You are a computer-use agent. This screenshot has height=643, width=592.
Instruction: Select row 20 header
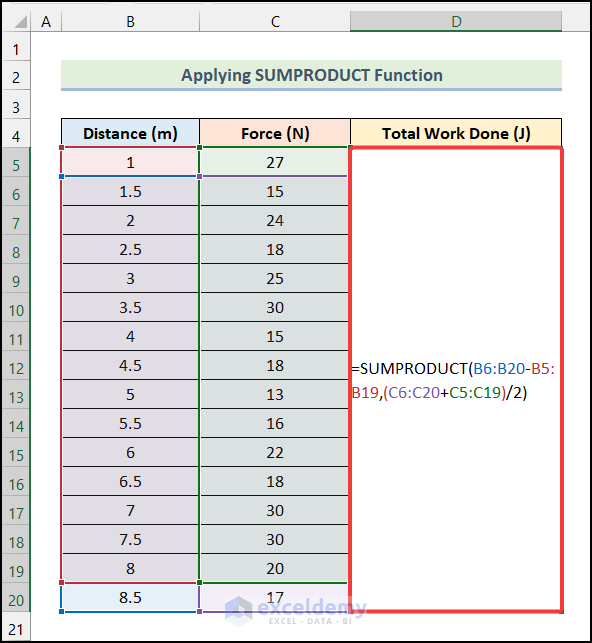pos(16,597)
